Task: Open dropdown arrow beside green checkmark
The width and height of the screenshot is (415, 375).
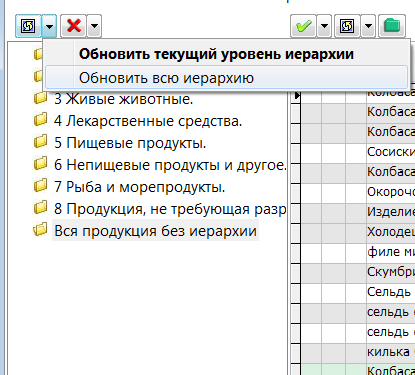Action: (x=324, y=26)
